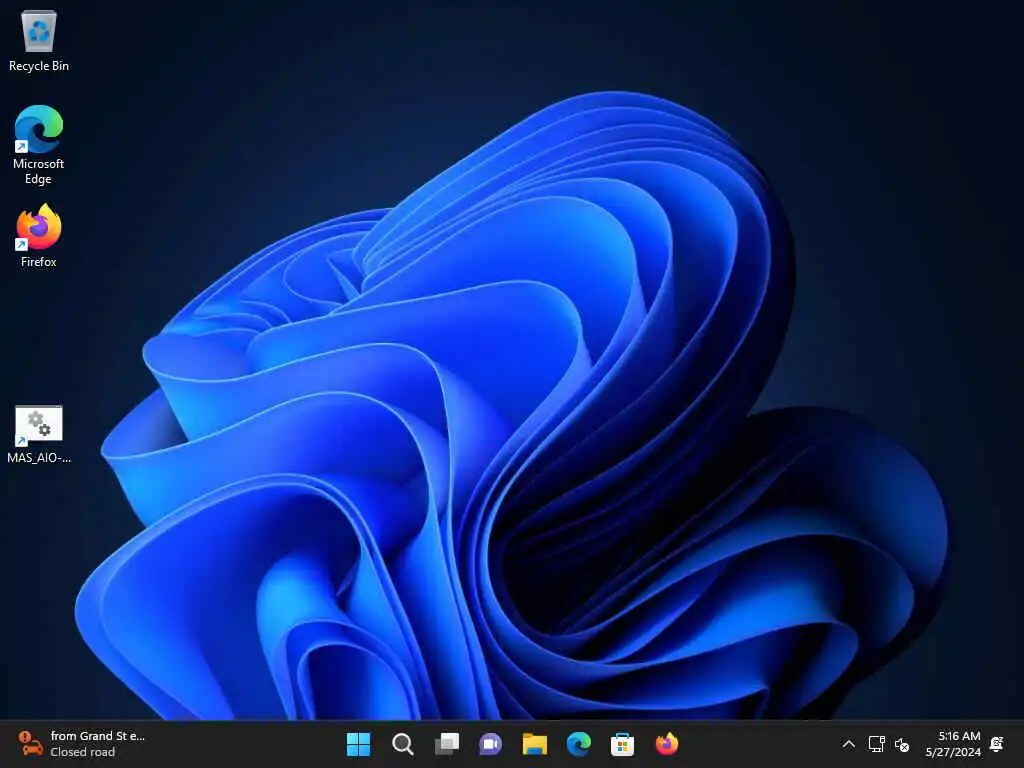Screen dimensions: 1024x768
Task: Select the MAS_AIO desktop shortcut
Action: tap(39, 435)
